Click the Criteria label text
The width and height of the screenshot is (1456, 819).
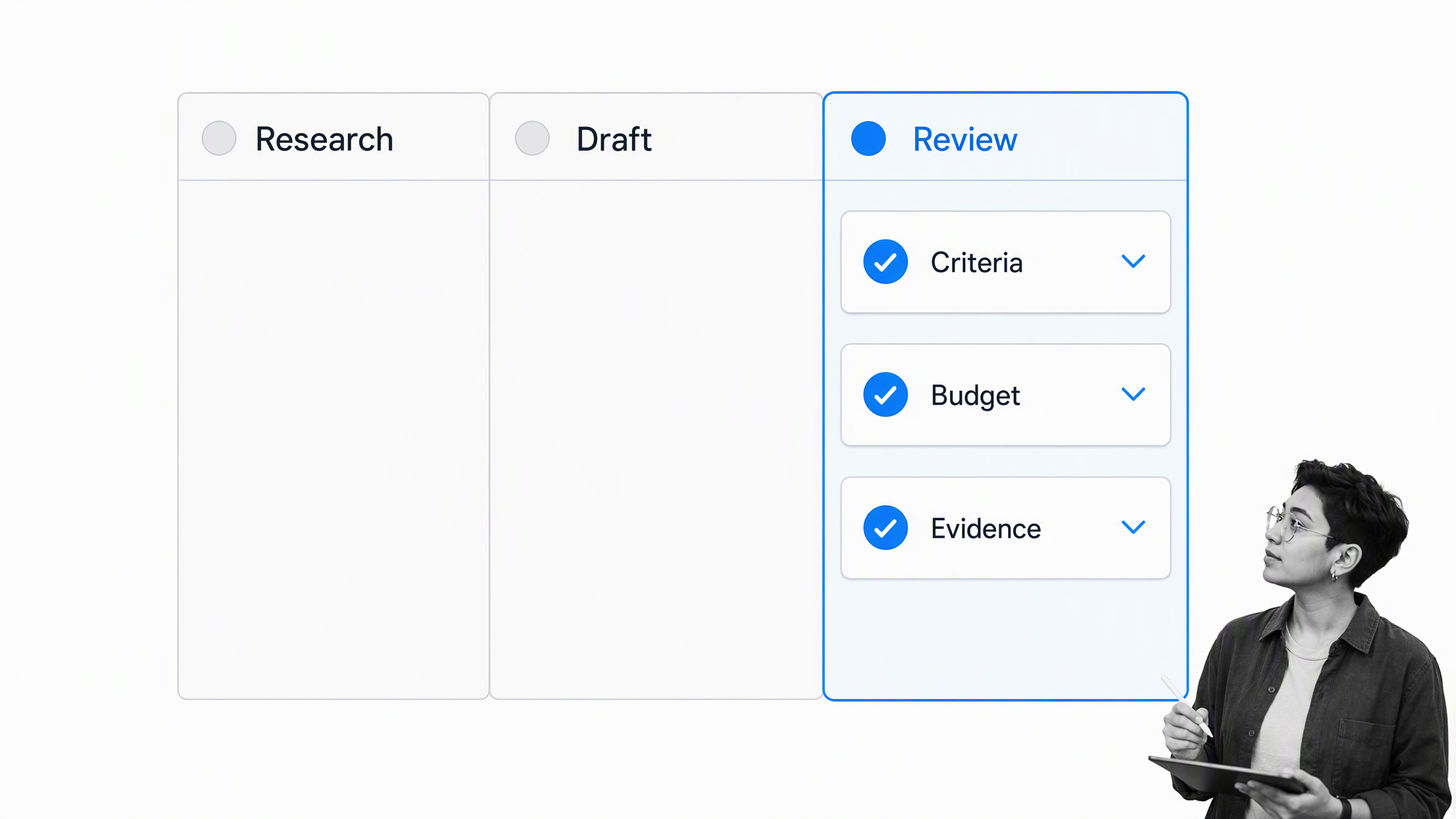[977, 262]
